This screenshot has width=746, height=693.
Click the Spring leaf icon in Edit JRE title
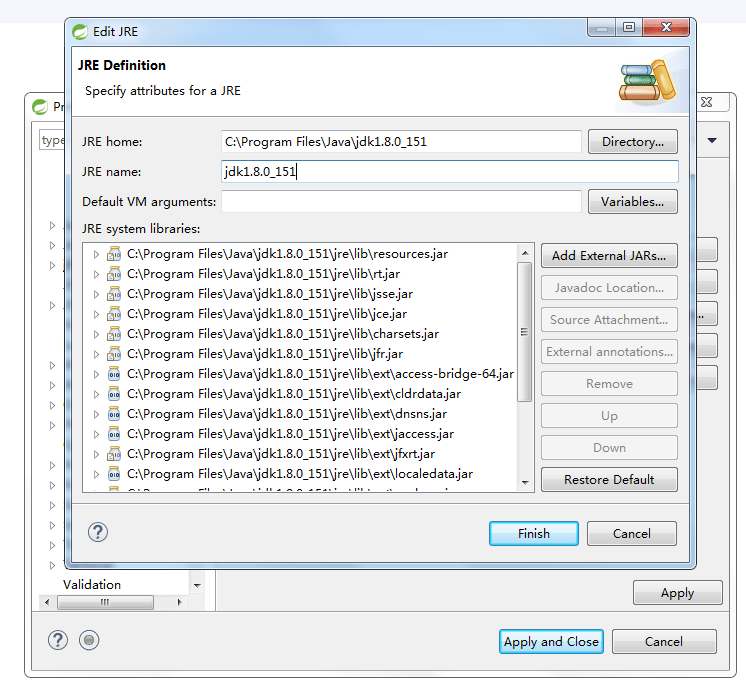[x=80, y=32]
